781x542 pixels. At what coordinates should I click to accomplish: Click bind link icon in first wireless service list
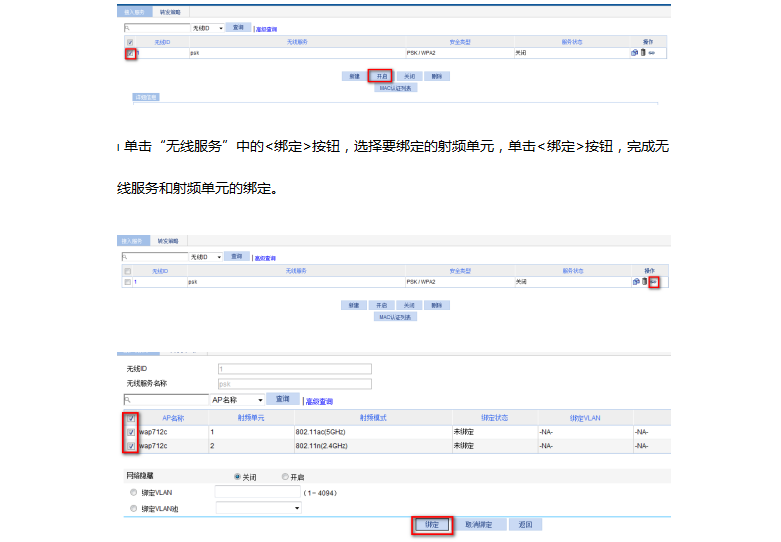[x=651, y=53]
